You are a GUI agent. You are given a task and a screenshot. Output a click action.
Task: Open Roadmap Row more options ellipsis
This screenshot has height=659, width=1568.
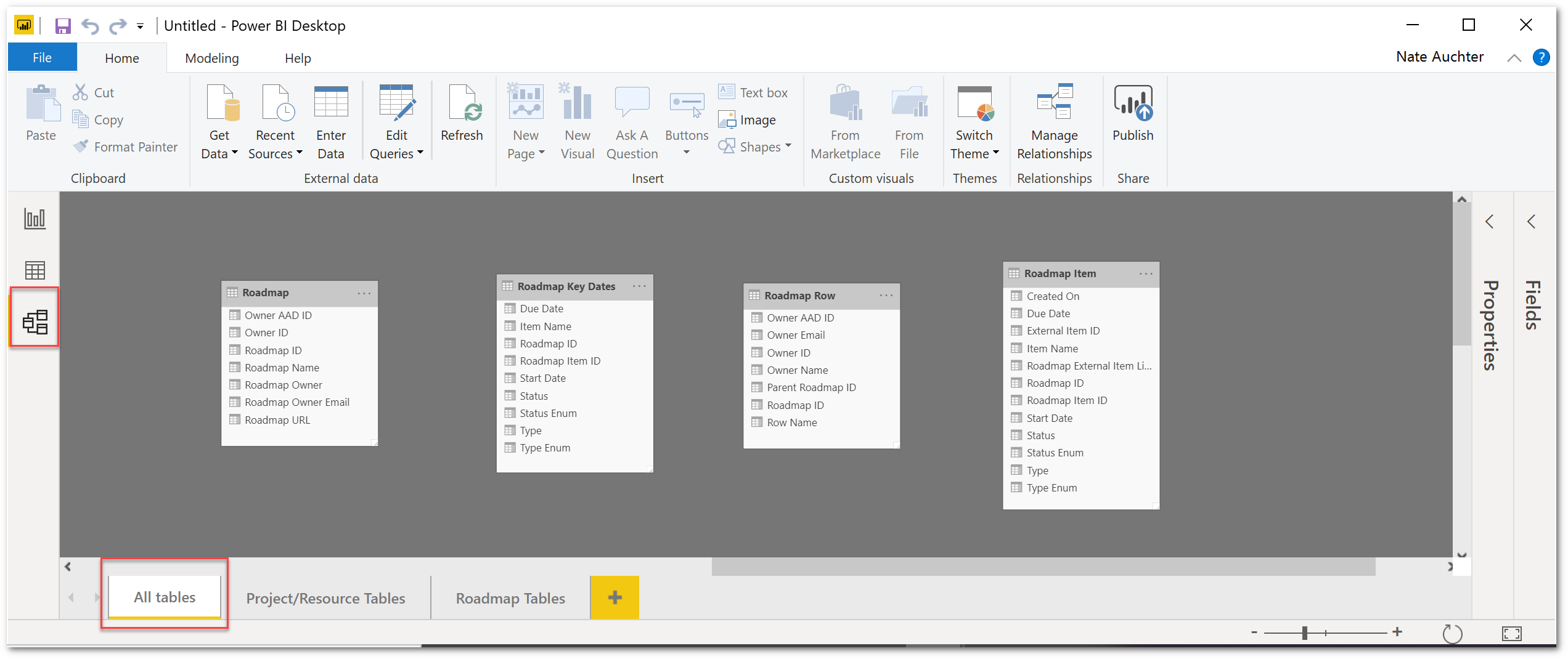pyautogui.click(x=886, y=296)
